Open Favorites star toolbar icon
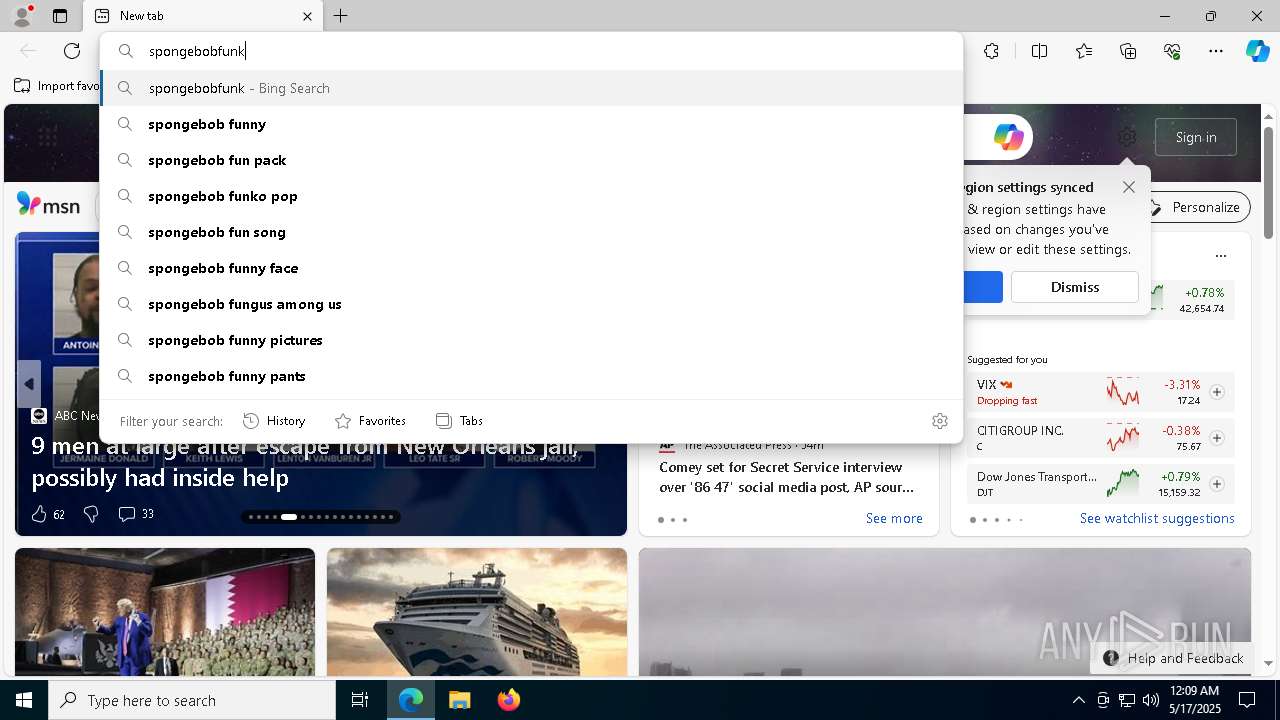 point(1084,51)
